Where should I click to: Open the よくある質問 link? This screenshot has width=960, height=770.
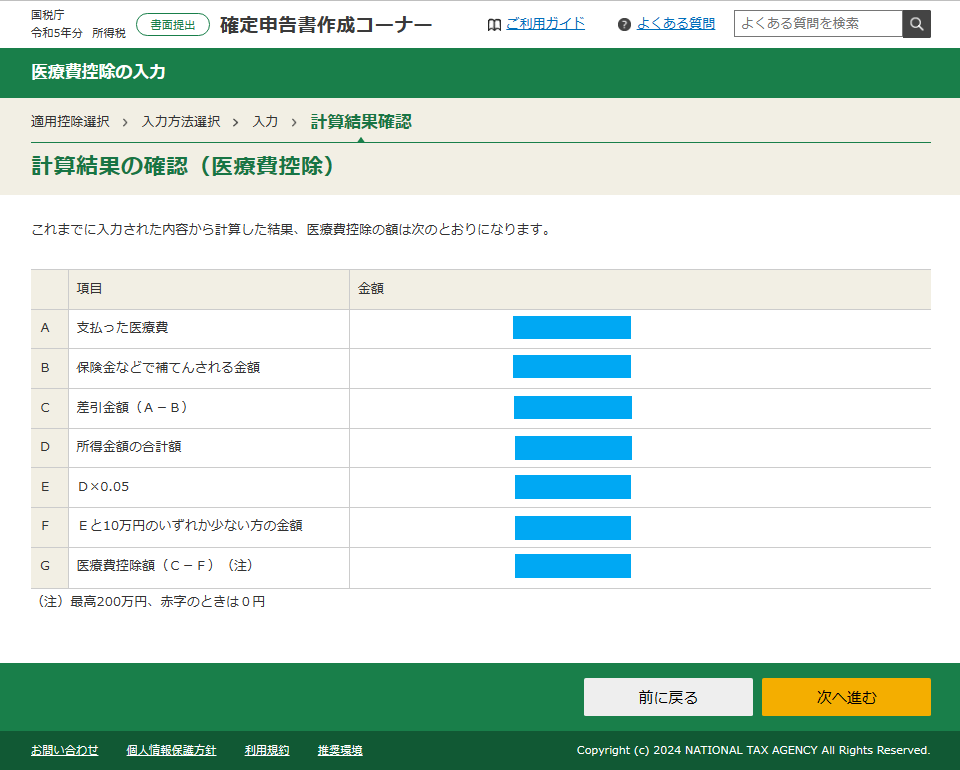tap(675, 24)
